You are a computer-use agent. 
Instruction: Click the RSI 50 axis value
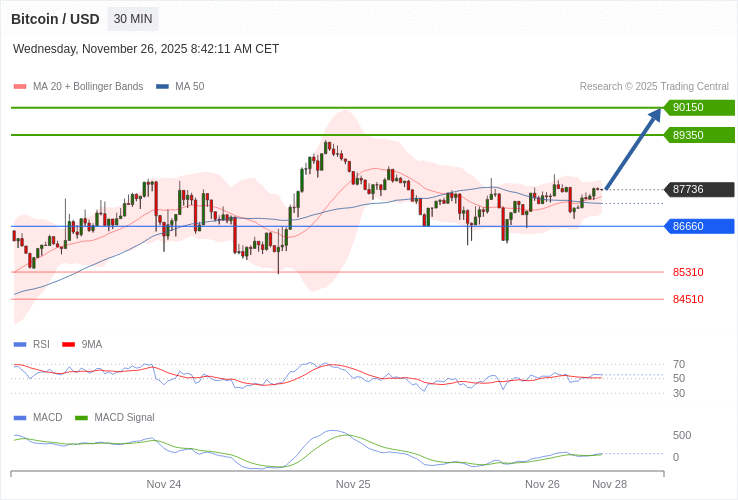(x=679, y=378)
